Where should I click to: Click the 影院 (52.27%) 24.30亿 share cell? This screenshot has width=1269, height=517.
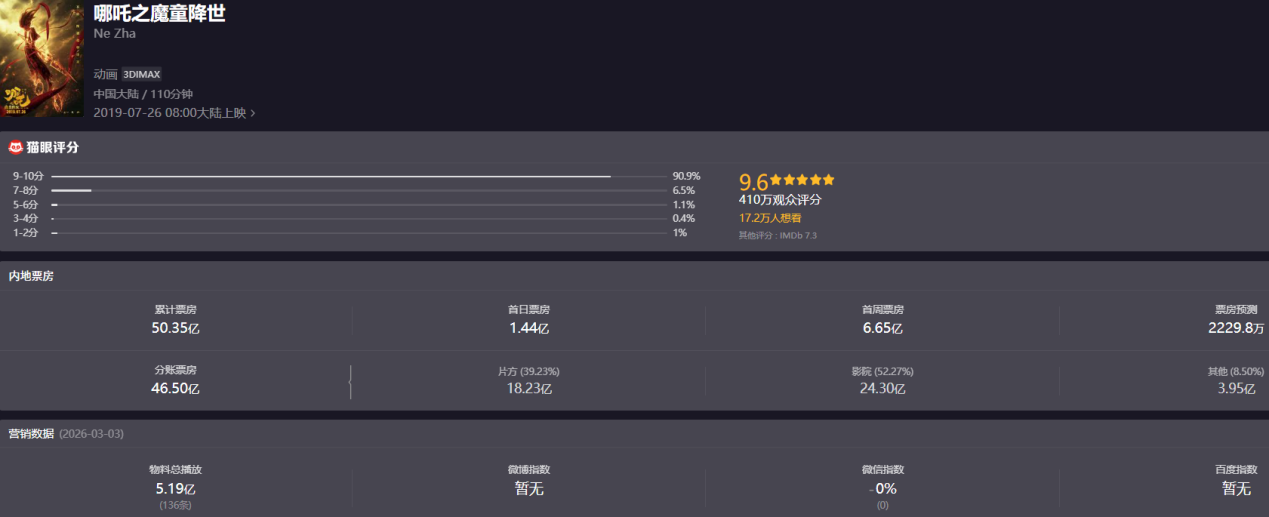[x=882, y=380]
